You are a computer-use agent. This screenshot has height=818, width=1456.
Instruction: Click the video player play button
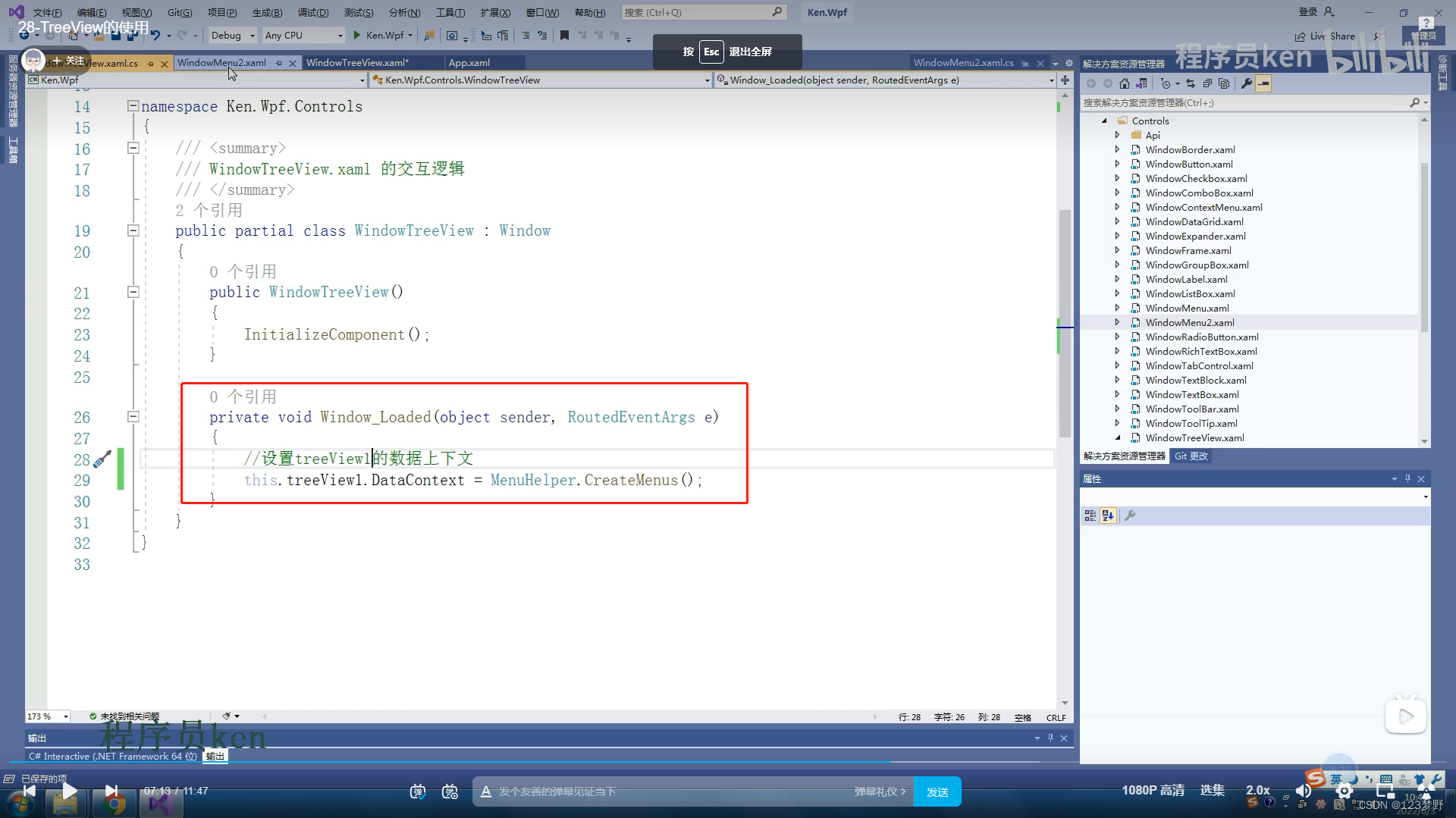pyautogui.click(x=68, y=791)
